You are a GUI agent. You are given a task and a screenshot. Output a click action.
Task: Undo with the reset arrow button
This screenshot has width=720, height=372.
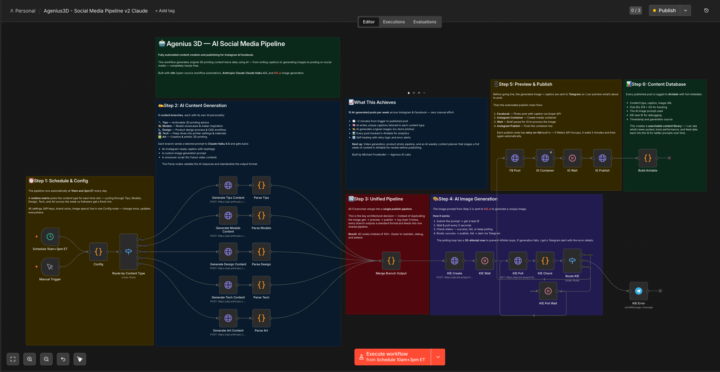(x=63, y=359)
